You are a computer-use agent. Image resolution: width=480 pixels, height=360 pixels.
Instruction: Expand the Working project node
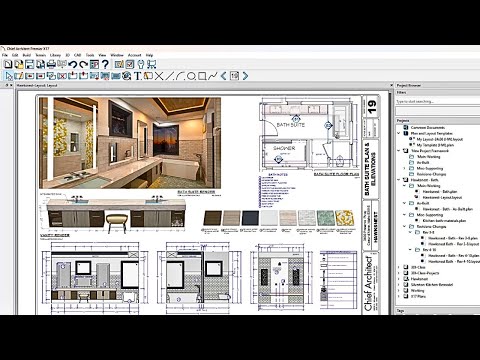click(399, 290)
